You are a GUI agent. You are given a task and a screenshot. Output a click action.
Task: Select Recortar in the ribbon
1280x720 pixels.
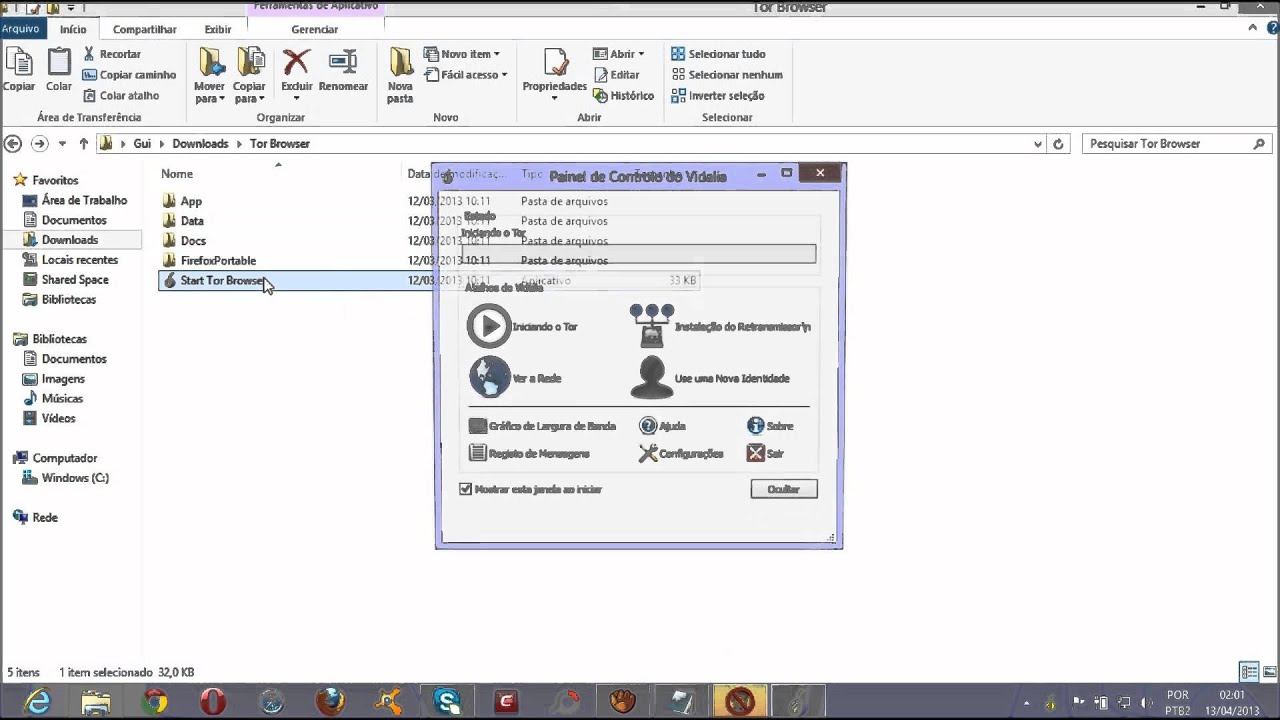111,54
